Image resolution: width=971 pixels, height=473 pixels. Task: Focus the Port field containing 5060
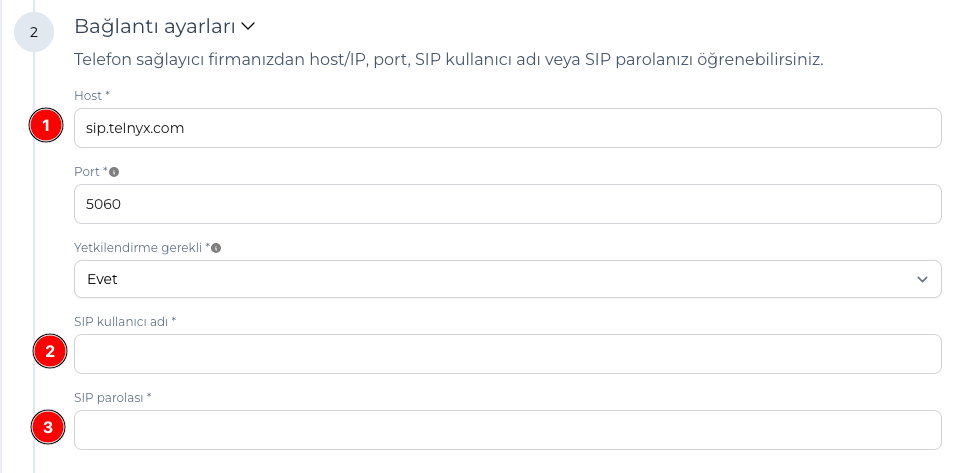pyautogui.click(x=508, y=204)
